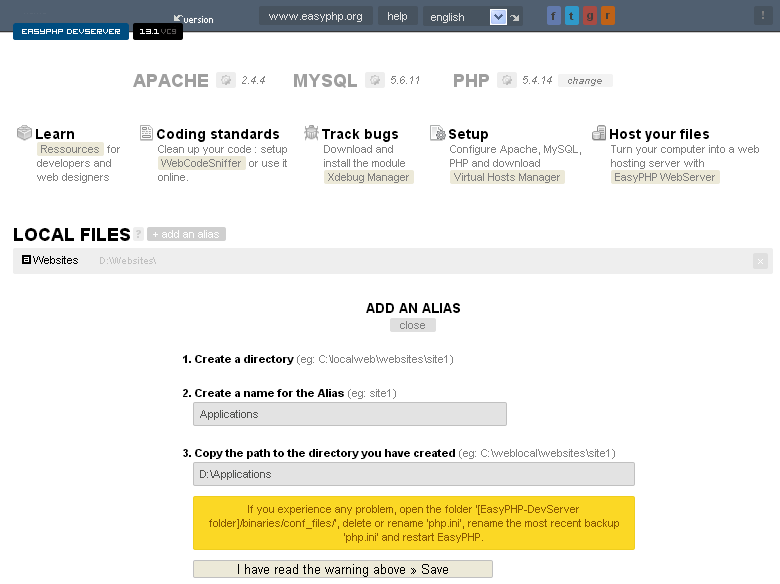Click the exclamation notification icon
This screenshot has height=584, width=780.
click(763, 15)
